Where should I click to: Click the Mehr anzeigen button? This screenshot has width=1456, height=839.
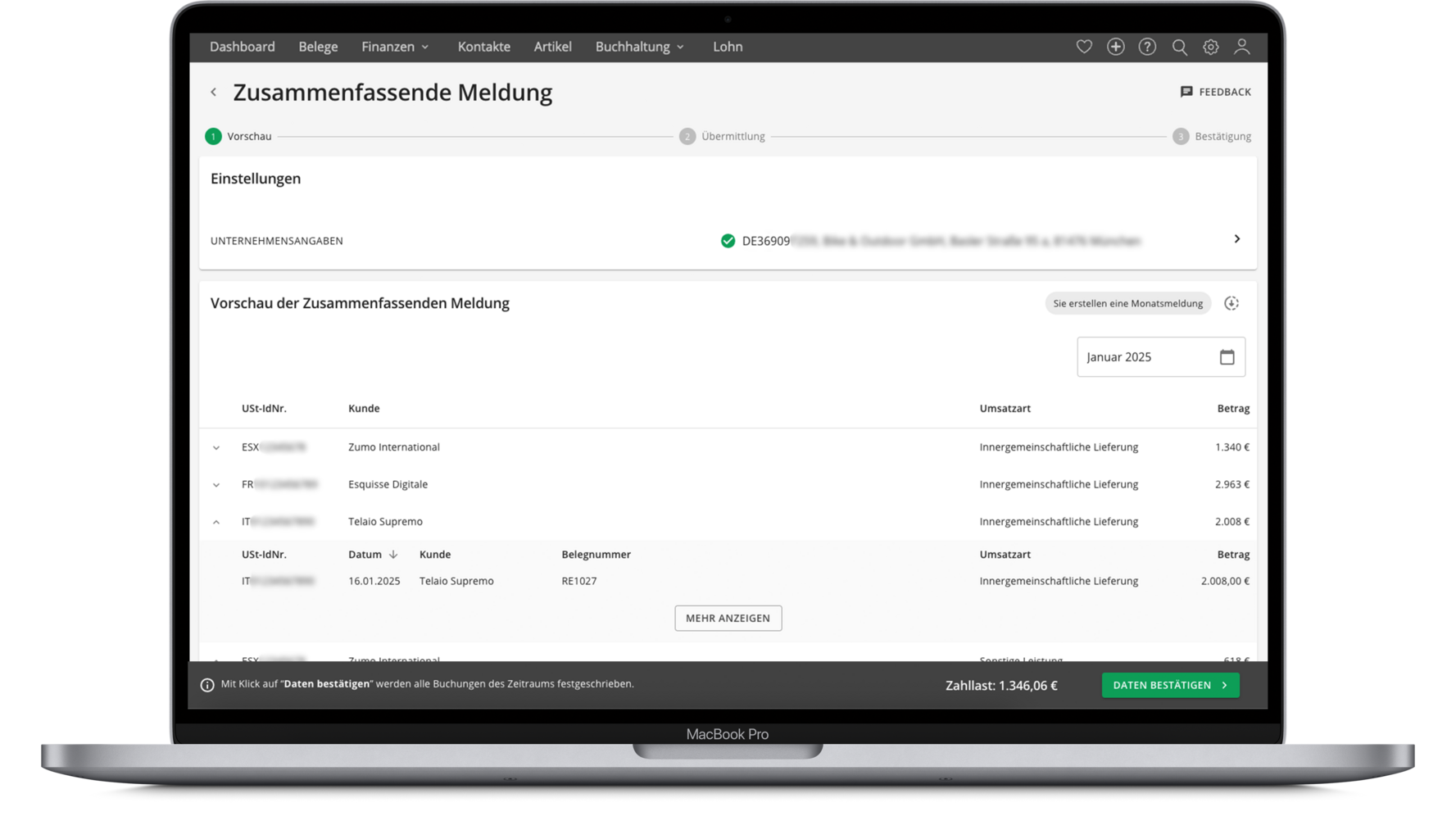point(728,619)
